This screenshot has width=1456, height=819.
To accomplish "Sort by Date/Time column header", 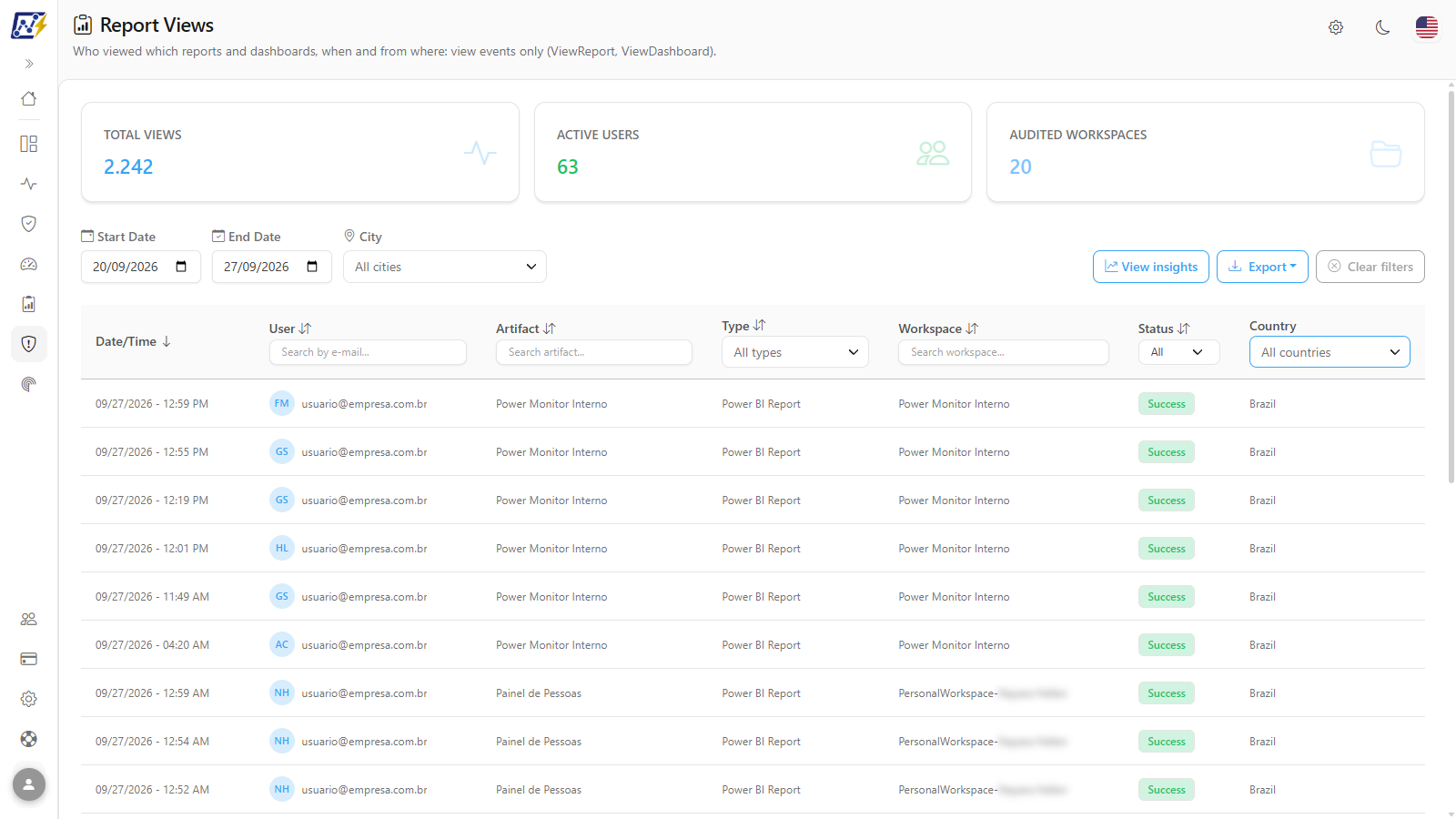I will point(134,341).
